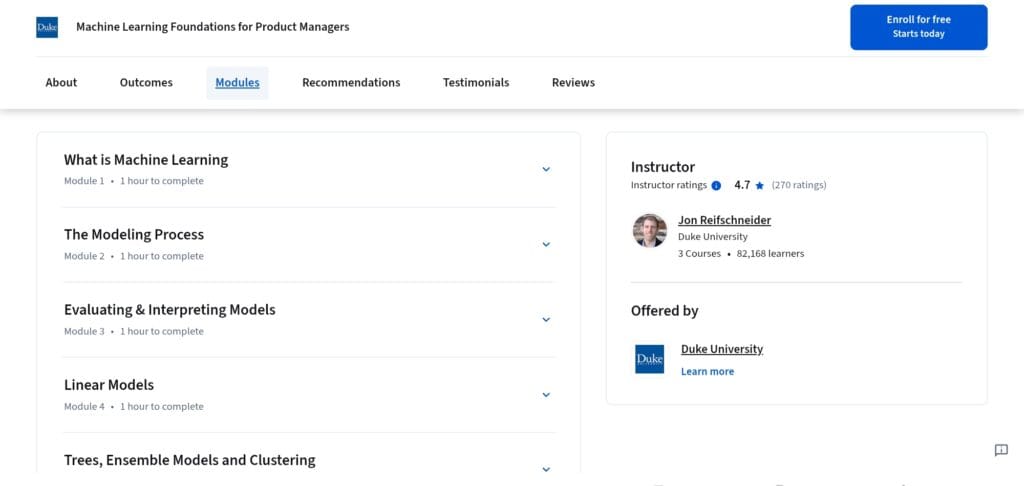The image size is (1024, 486).
Task: Click Learn more link
Action: click(707, 371)
